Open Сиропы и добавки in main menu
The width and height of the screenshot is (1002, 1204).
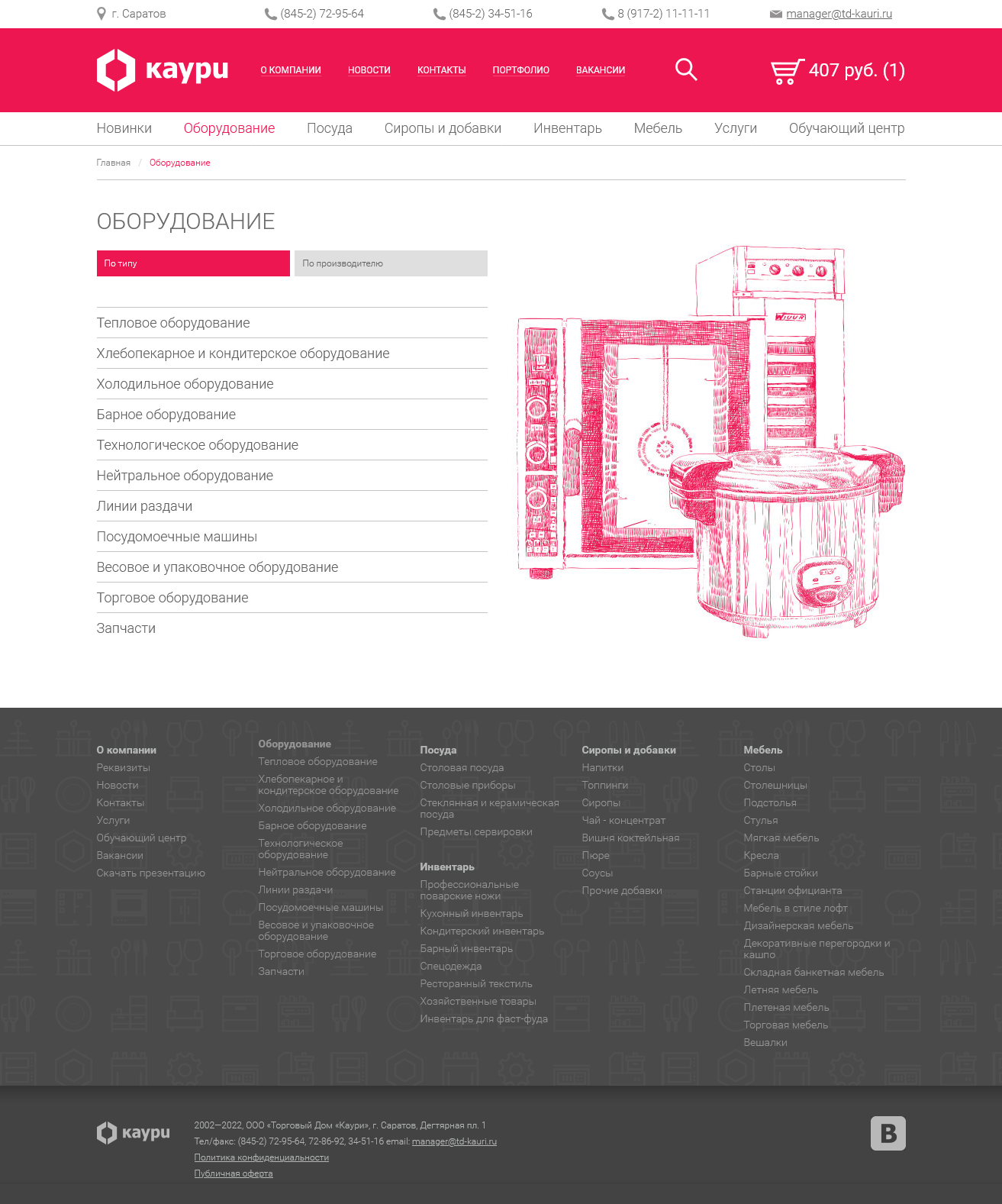pyautogui.click(x=443, y=128)
